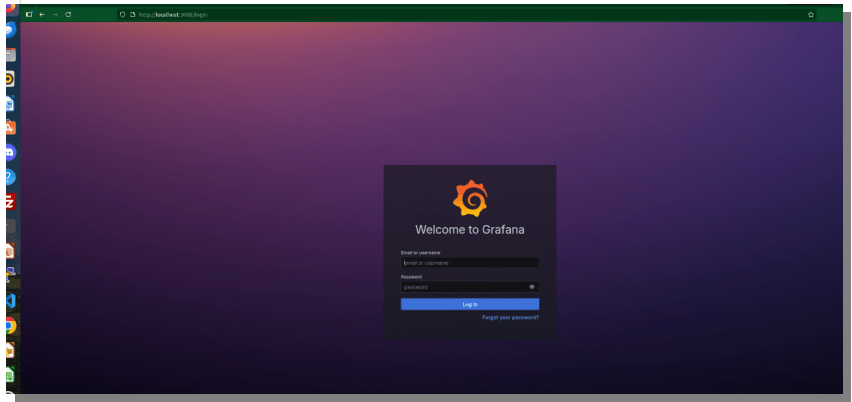Open the sidebar panel icon beside back arrow

pyautogui.click(x=29, y=14)
